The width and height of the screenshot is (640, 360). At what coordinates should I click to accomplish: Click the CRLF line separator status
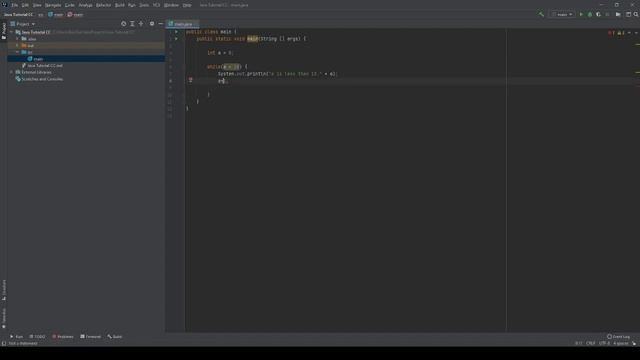click(x=591, y=343)
